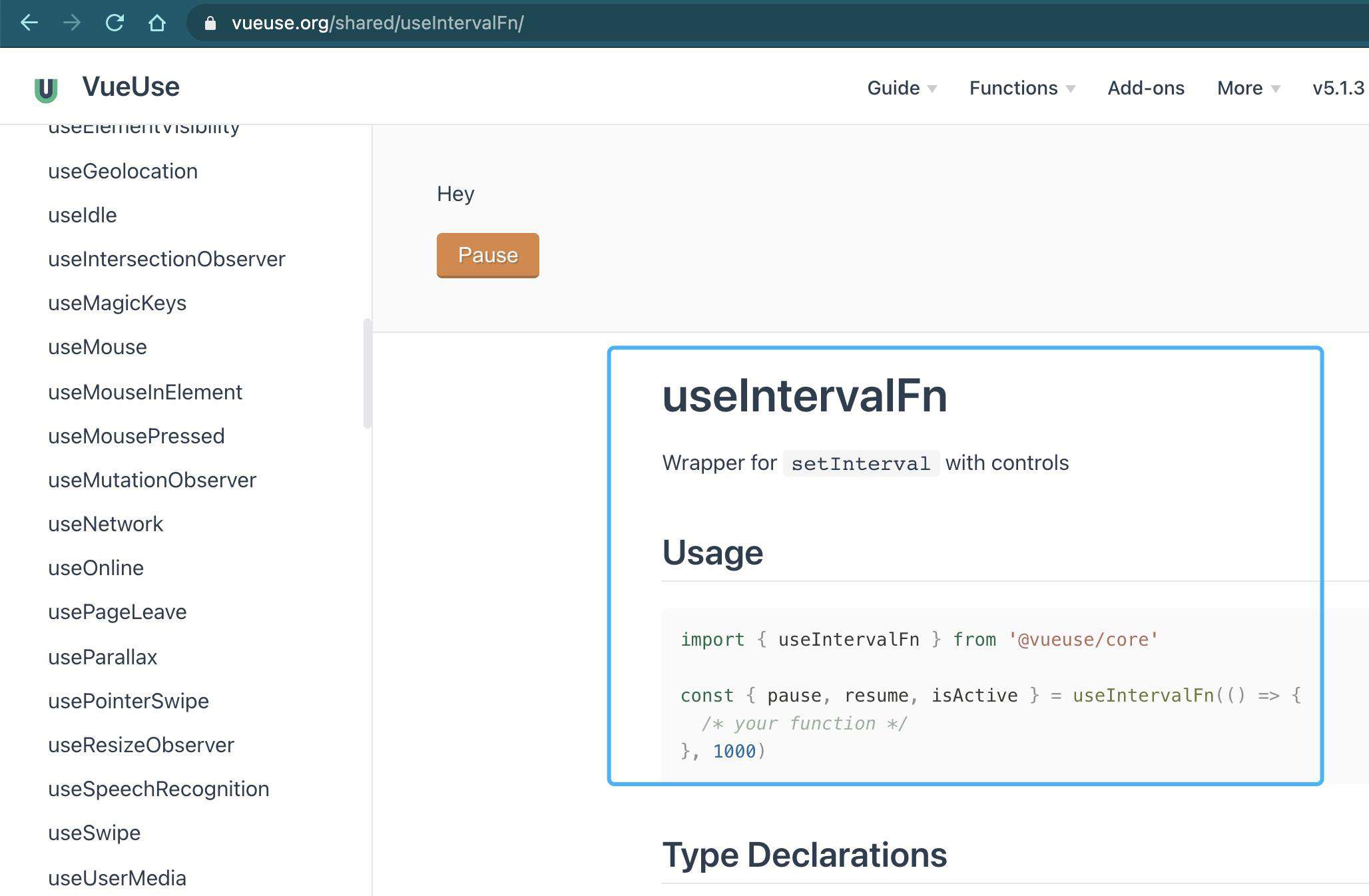Navigate to useMutationObserver
Viewport: 1369px width, 896px height.
(x=152, y=480)
